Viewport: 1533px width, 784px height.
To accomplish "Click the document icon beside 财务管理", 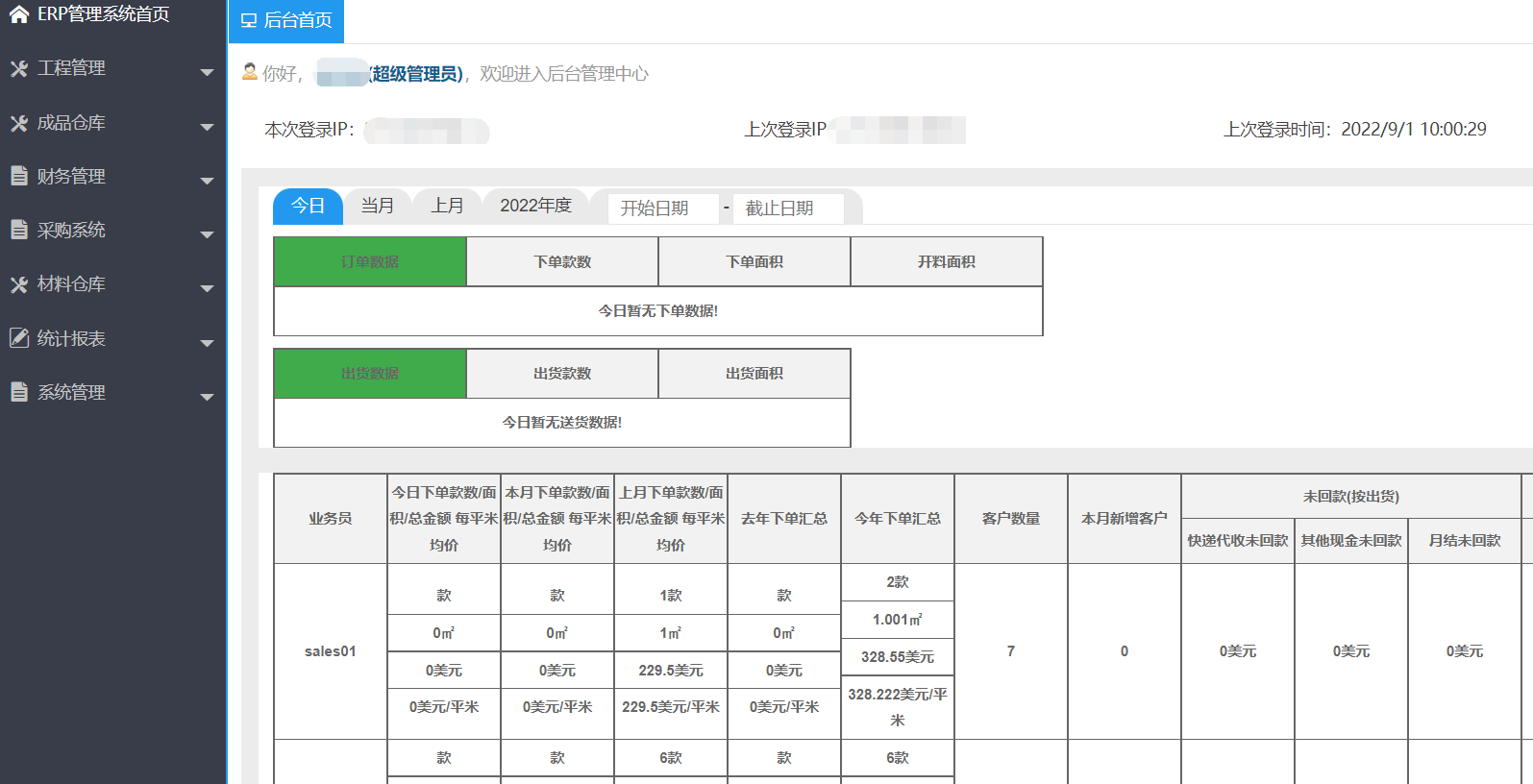I will [18, 176].
